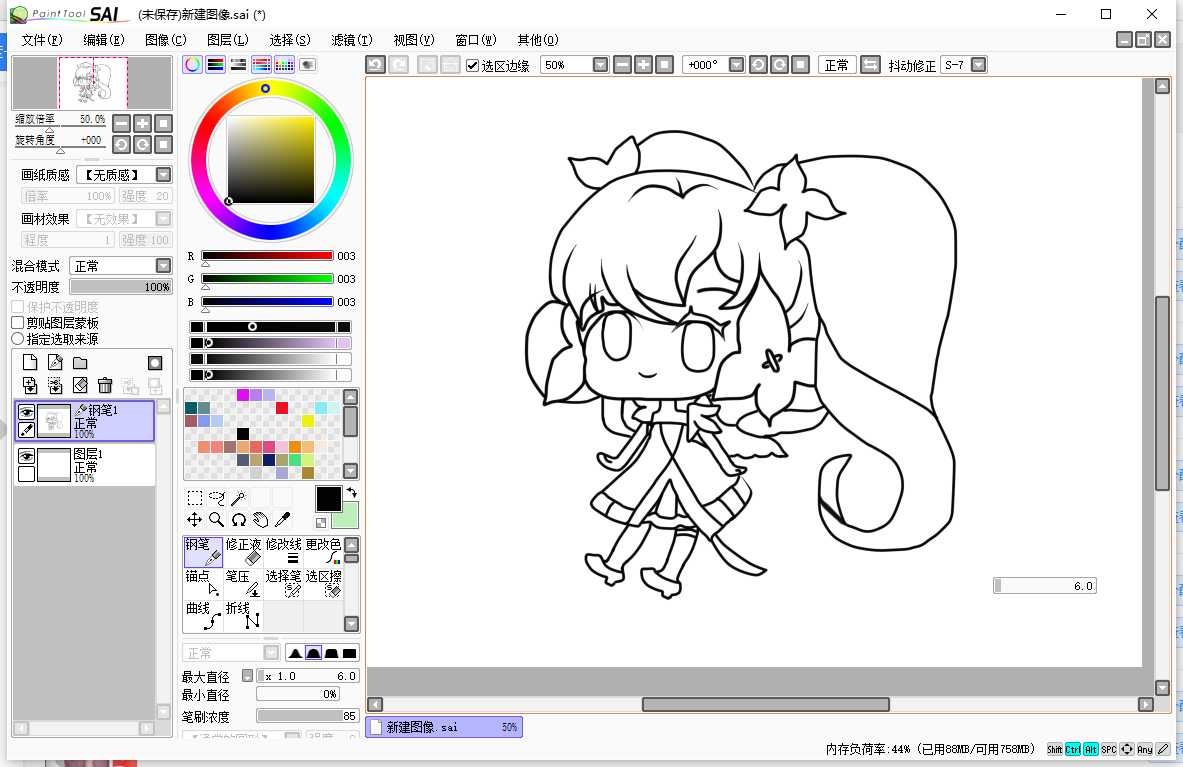This screenshot has height=767, width=1183.
Task: Pick the rectangular selection tool
Action: pyautogui.click(x=195, y=498)
